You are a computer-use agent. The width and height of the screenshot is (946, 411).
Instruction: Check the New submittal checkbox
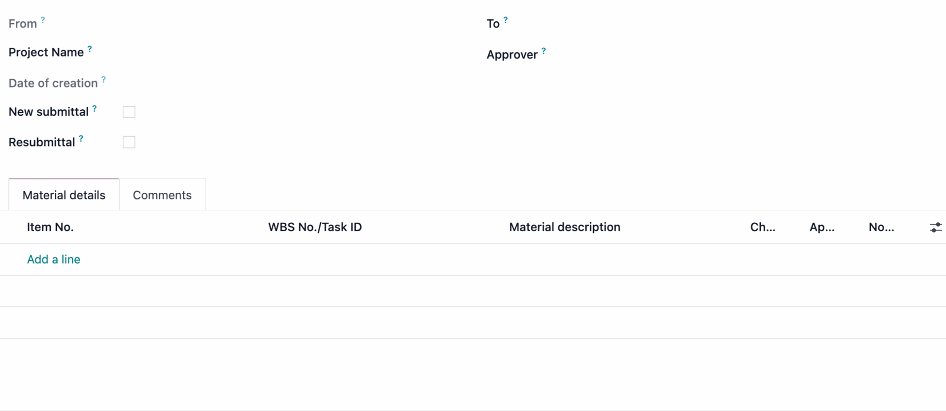(x=129, y=112)
